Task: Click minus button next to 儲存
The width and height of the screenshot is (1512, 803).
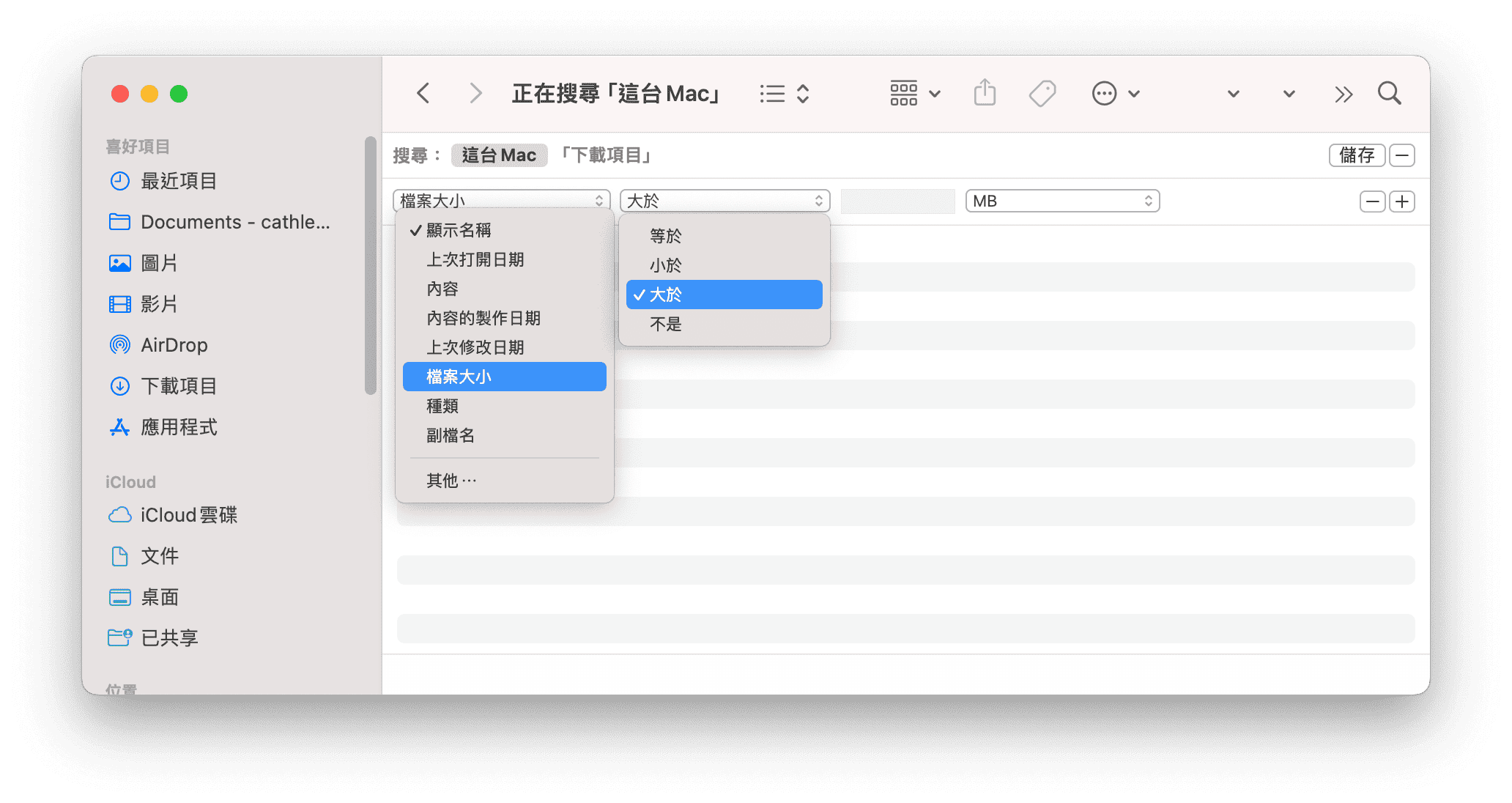Action: 1402,155
